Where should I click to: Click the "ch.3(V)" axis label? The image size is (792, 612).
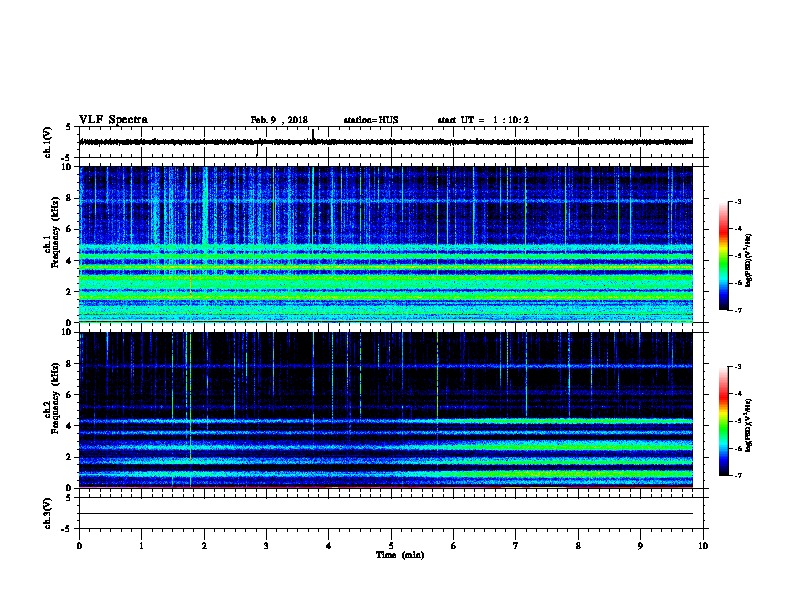click(x=48, y=513)
